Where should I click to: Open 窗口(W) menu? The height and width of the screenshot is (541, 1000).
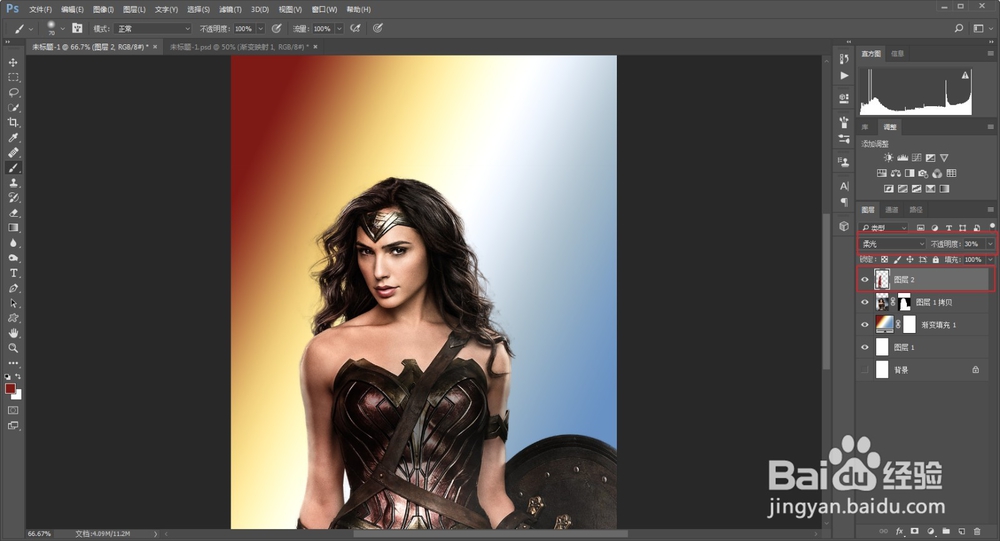point(324,10)
